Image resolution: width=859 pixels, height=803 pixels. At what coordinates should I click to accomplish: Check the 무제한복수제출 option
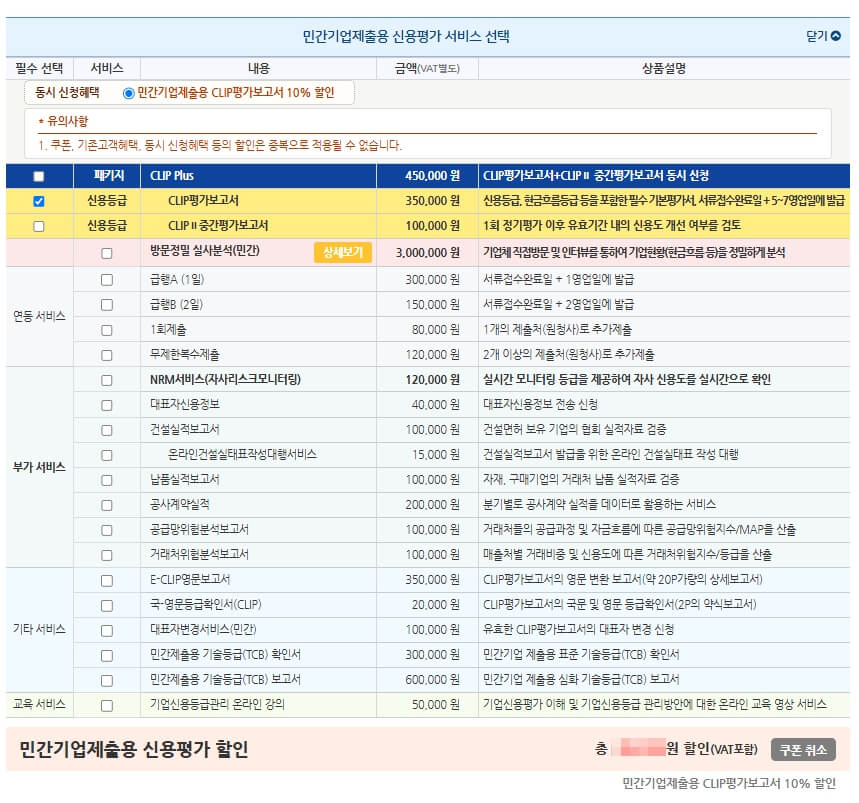[x=106, y=356]
